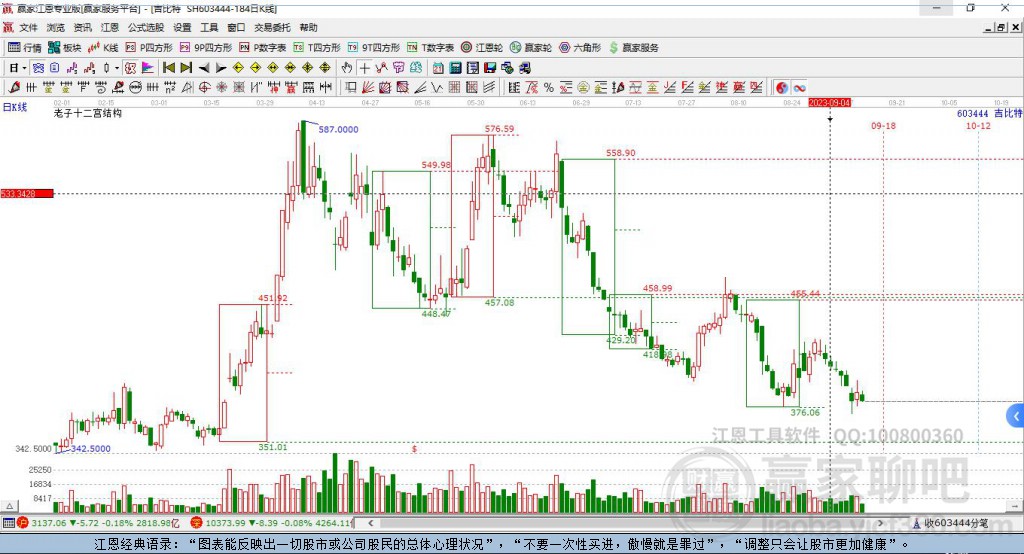The width and height of the screenshot is (1024, 554).
Task: Click the colored area chart icon
Action: (148, 68)
